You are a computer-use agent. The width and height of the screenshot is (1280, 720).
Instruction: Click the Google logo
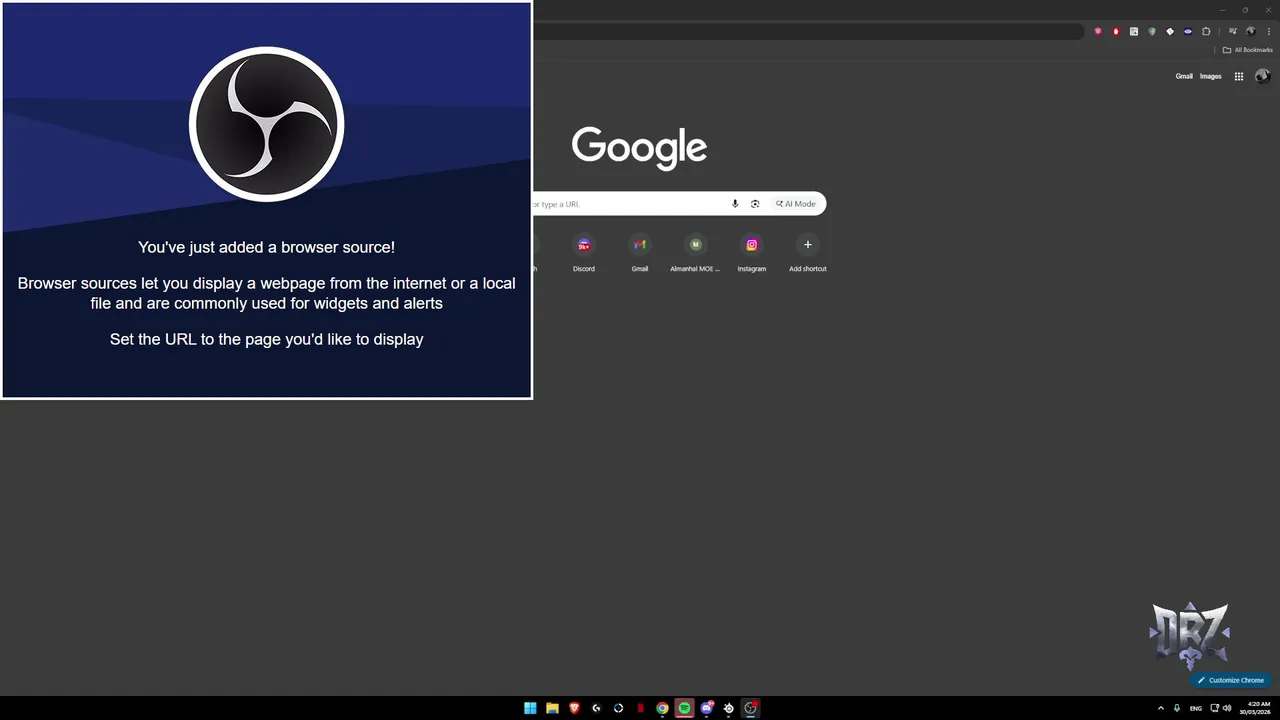click(x=639, y=147)
